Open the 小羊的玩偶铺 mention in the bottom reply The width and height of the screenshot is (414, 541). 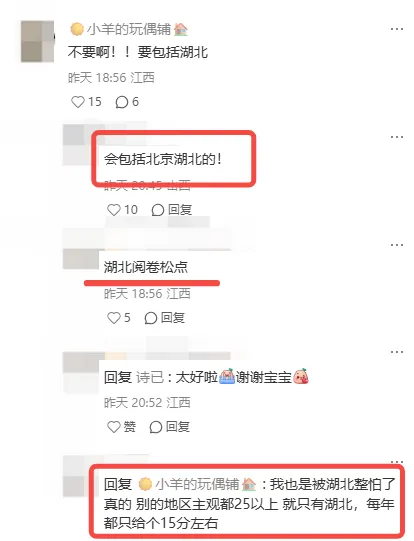click(197, 484)
